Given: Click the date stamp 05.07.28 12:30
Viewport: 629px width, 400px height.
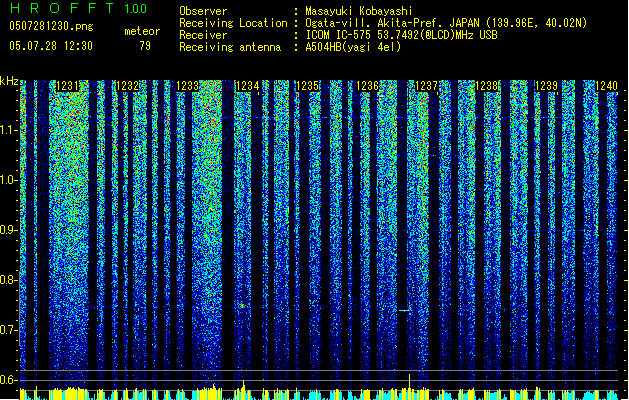Looking at the screenshot, I should [51, 46].
